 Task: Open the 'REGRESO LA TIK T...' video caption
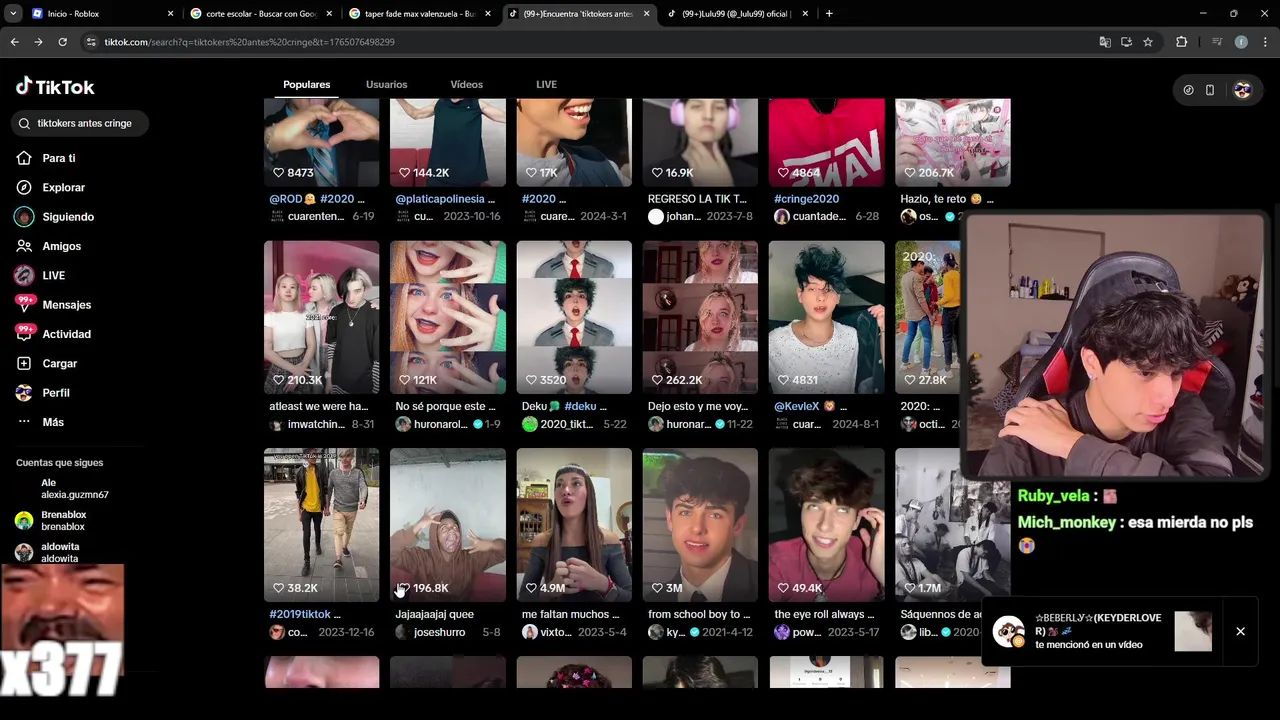tap(697, 199)
